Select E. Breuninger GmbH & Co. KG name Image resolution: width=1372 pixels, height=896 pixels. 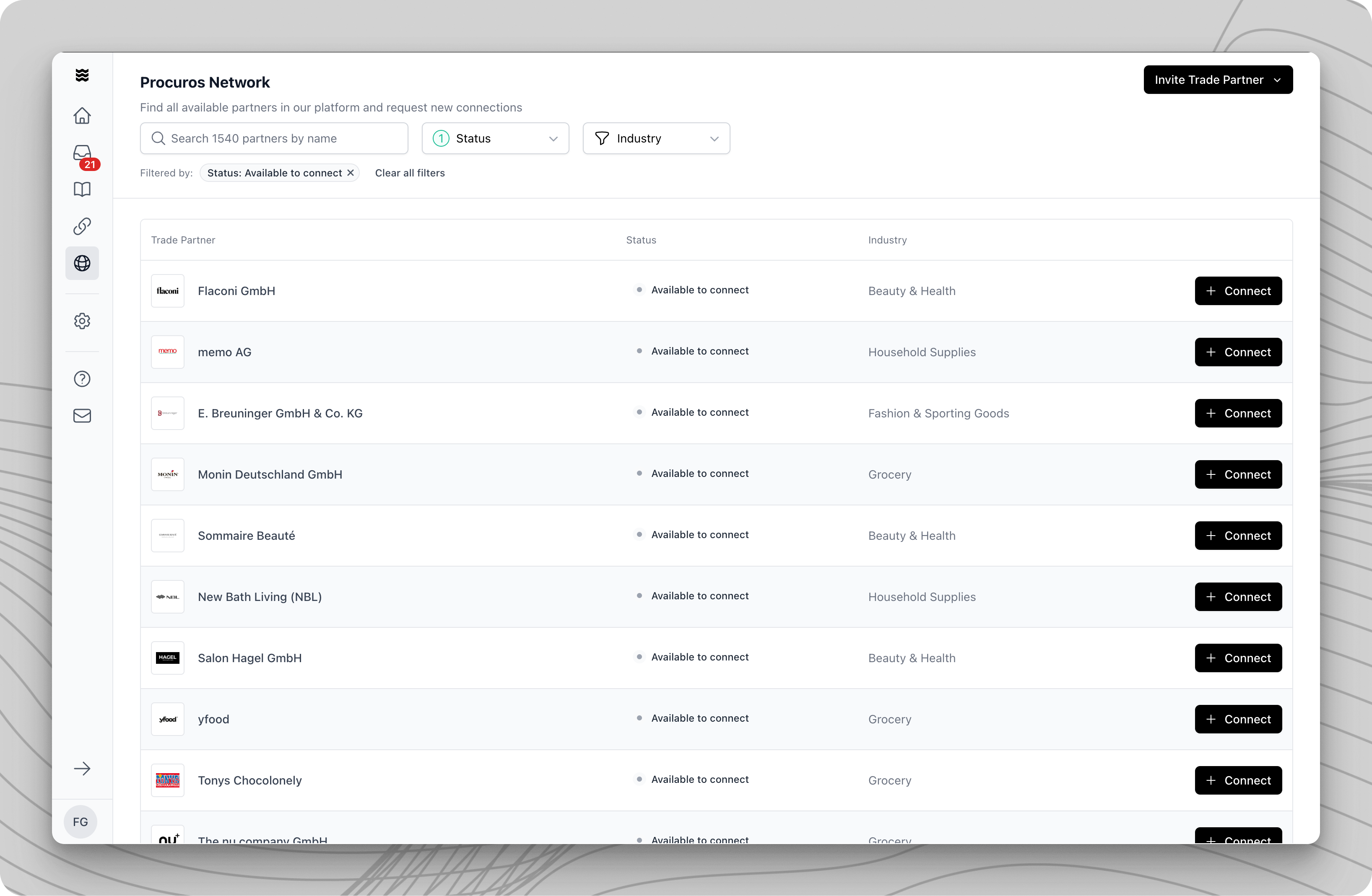[x=280, y=413]
